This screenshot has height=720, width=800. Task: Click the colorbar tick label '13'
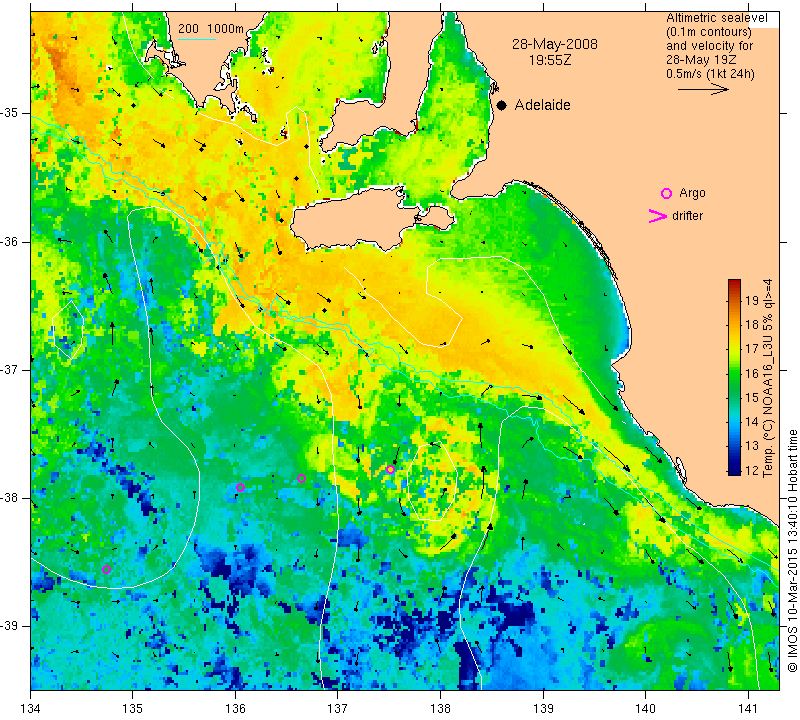(x=752, y=446)
